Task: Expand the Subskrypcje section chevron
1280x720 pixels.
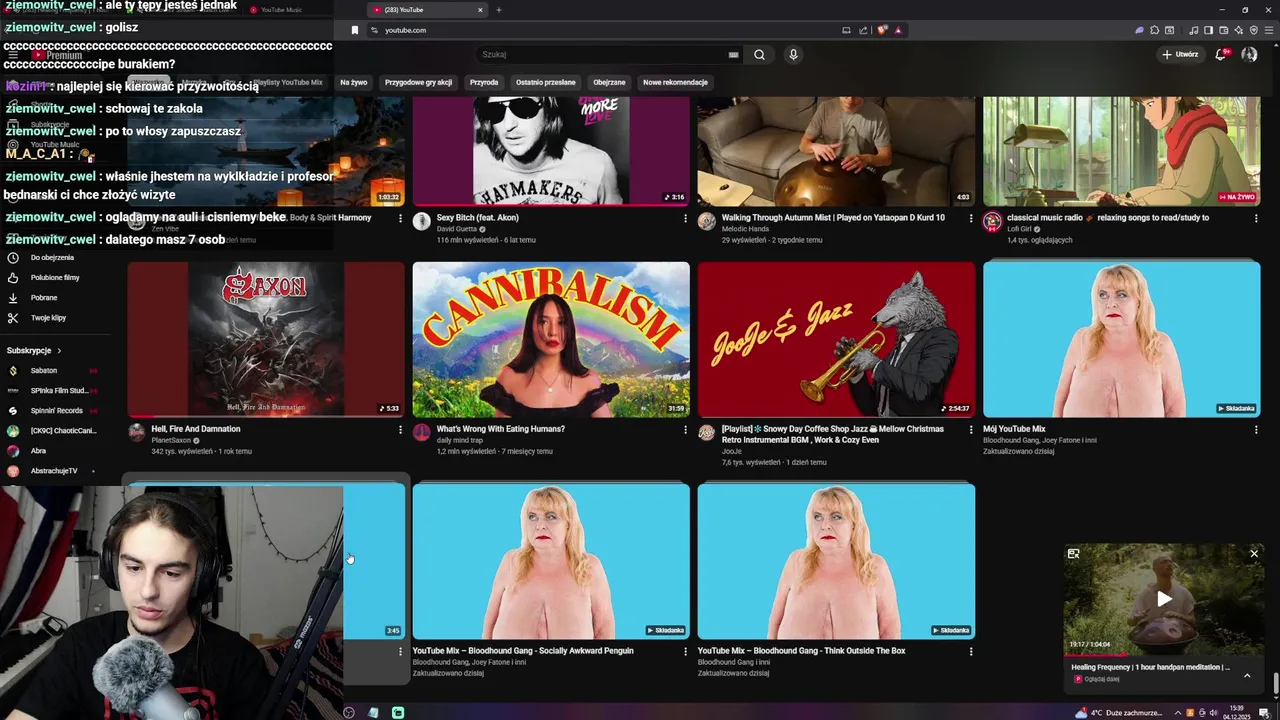Action: click(59, 351)
